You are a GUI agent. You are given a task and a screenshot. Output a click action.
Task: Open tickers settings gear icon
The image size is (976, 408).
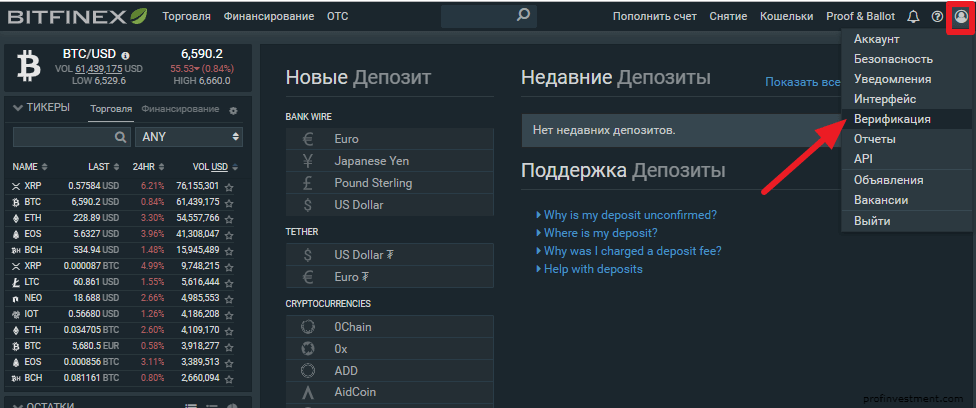point(233,110)
